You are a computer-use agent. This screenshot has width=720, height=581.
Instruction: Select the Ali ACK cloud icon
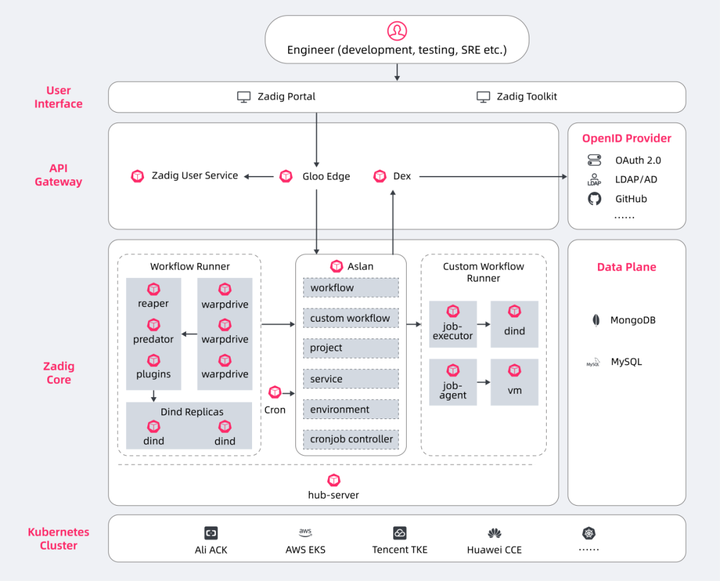[211, 533]
